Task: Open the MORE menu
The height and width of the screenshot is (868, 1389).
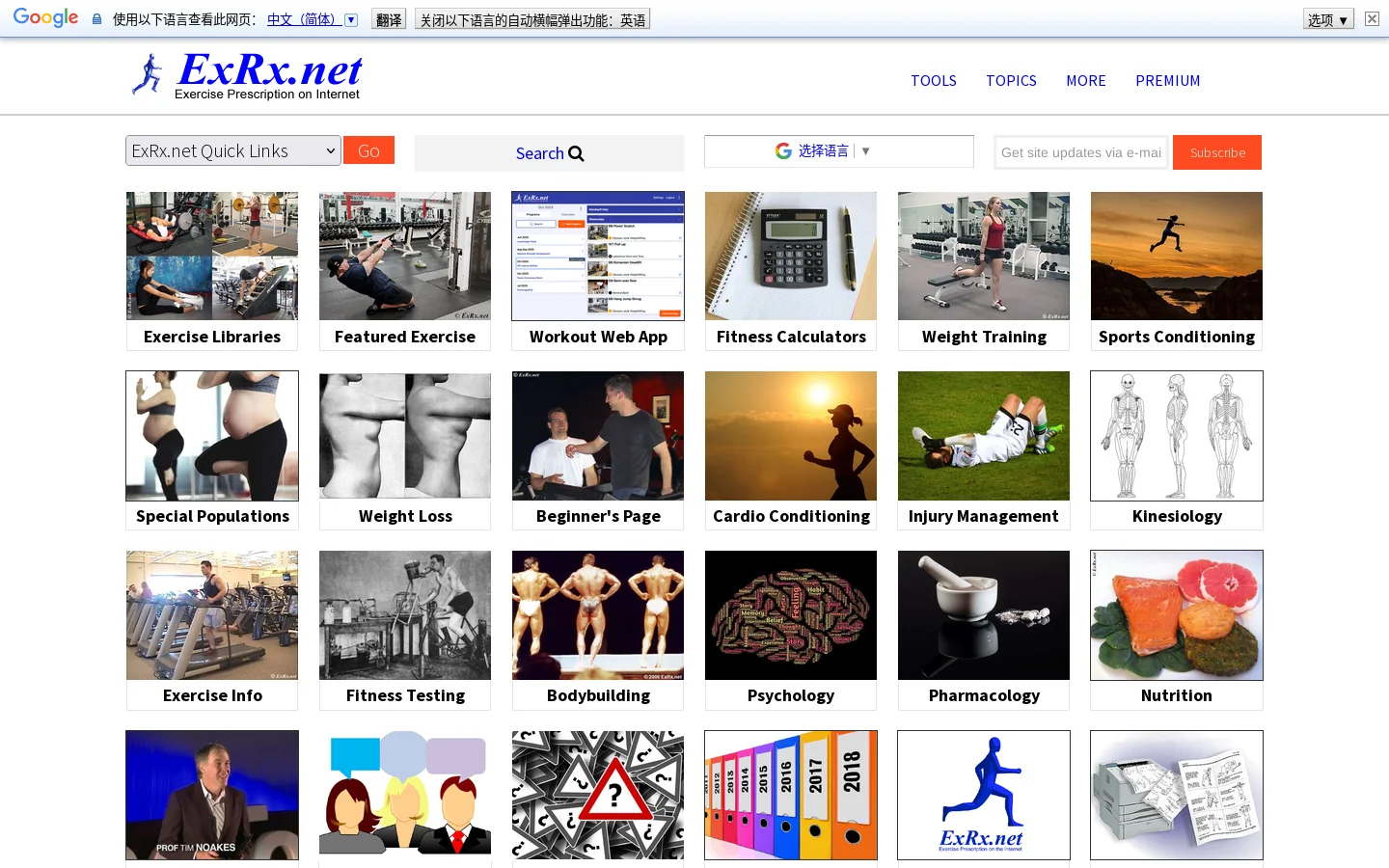Action: [1086, 81]
